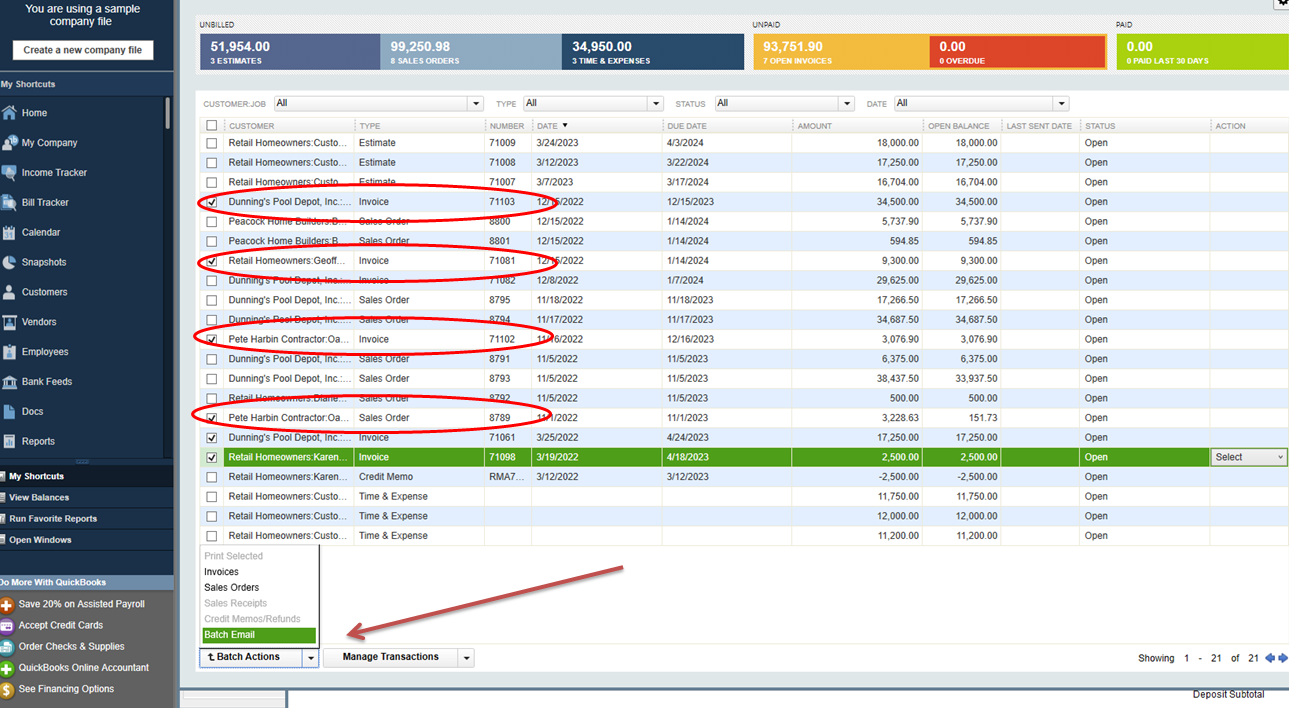The width and height of the screenshot is (1289, 708).
Task: Click the sidebar shortcuts scrollbar
Action: [x=168, y=114]
